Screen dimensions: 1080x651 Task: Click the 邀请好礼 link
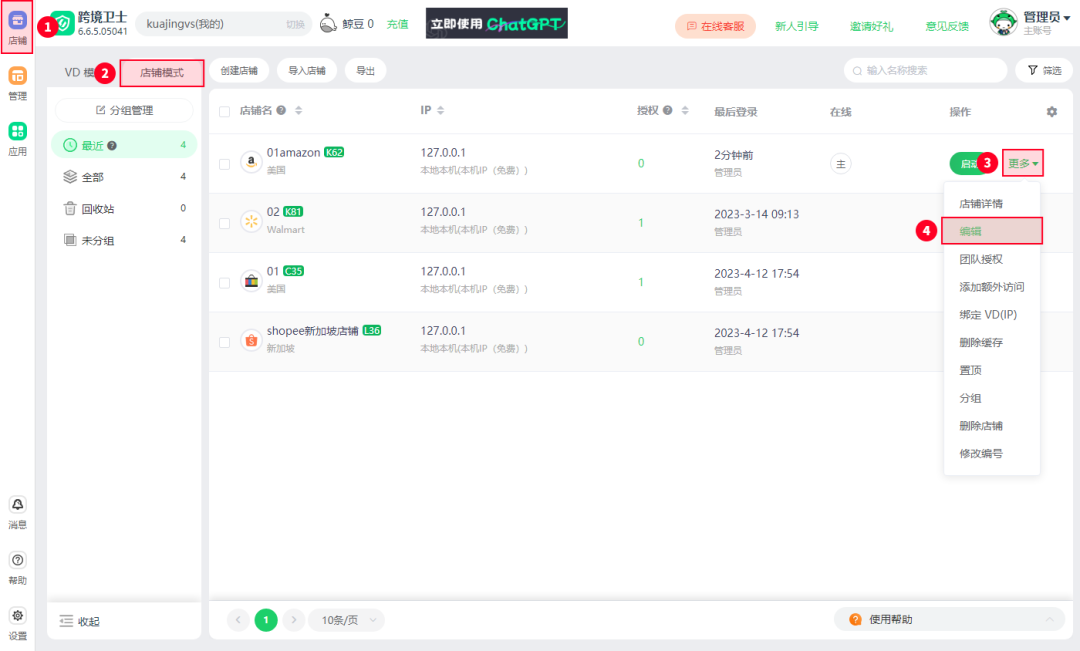[872, 25]
